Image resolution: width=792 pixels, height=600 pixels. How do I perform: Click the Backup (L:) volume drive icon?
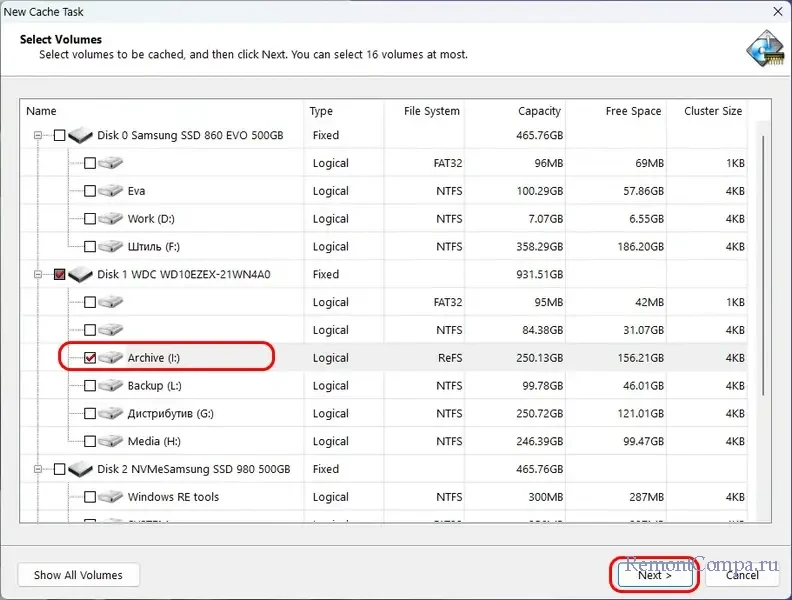pos(111,386)
